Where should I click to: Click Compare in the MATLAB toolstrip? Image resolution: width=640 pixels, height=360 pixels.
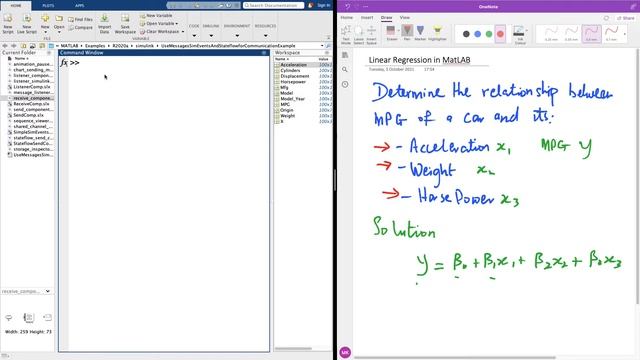click(x=80, y=27)
